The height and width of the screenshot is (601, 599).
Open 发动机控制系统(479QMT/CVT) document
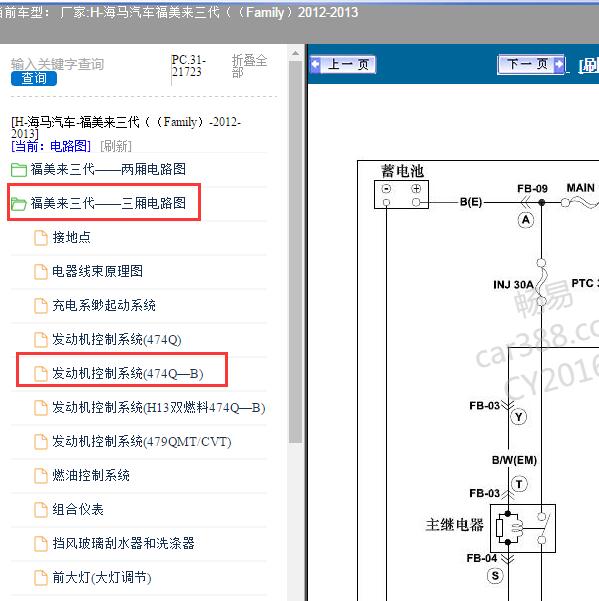click(x=142, y=442)
